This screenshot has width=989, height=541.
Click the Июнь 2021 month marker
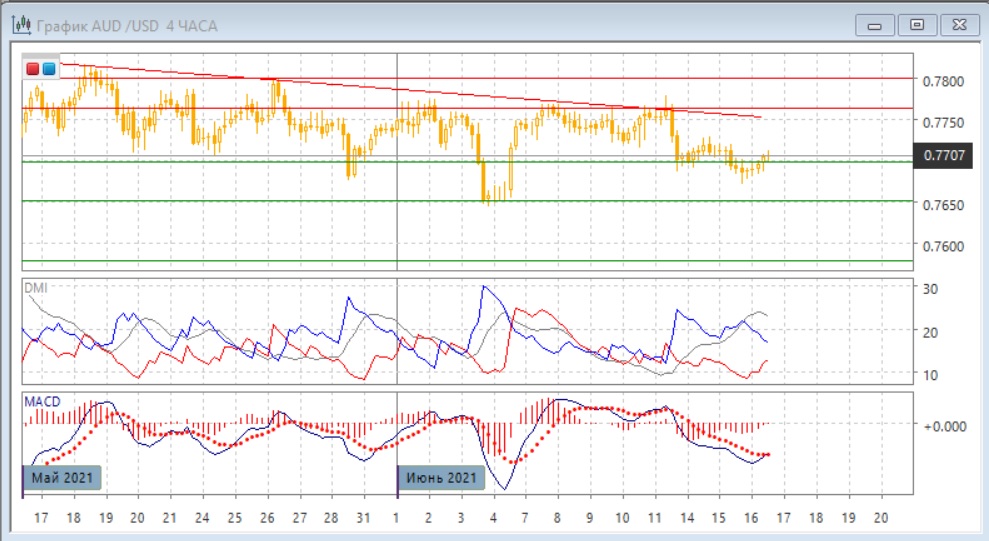[442, 478]
